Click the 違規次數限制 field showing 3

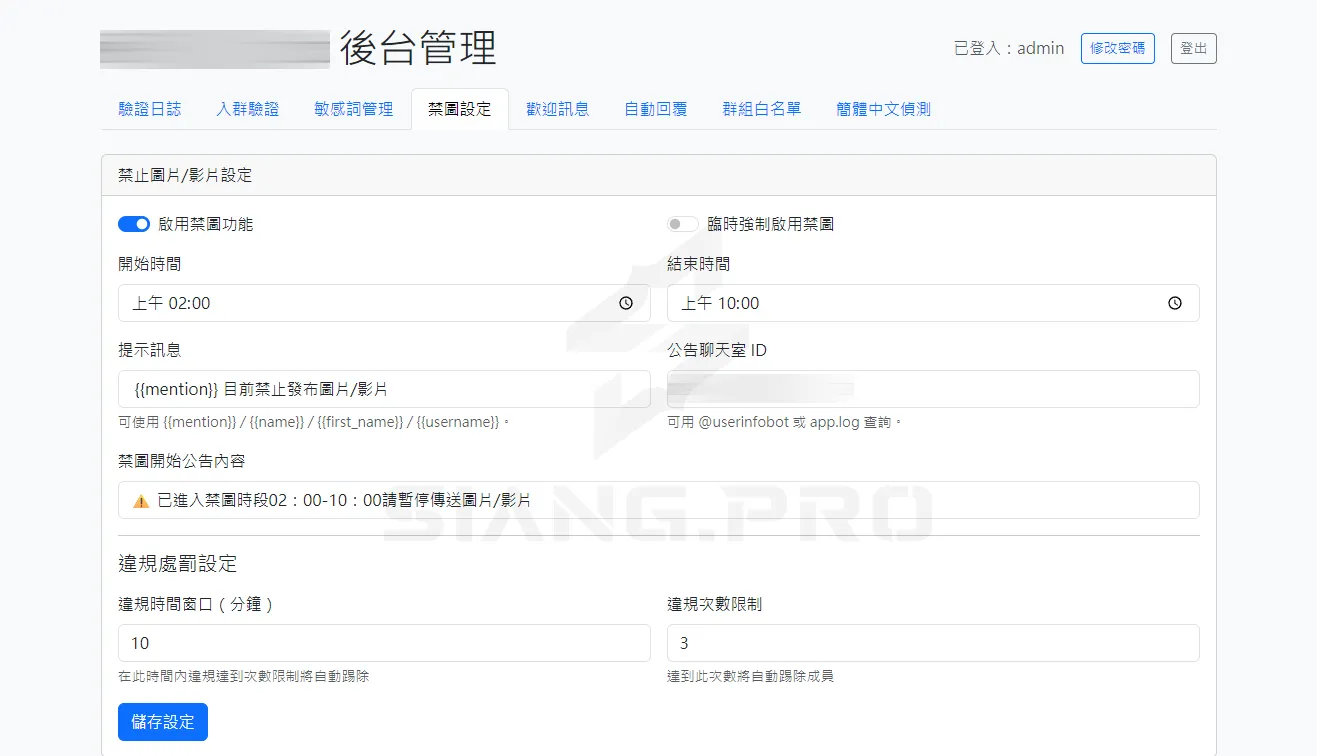932,643
